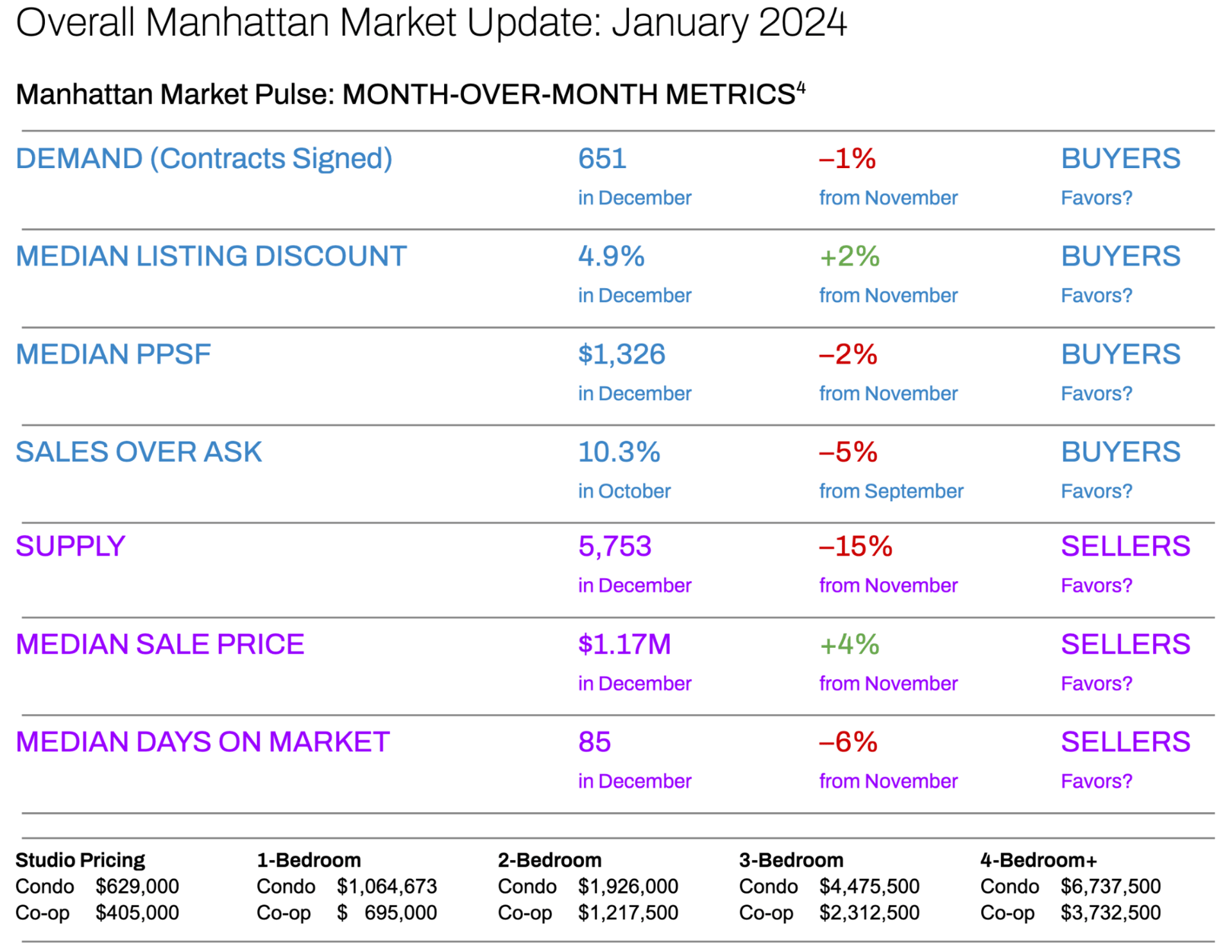Click the MEDIAN PPSF row title
Screen dimensions: 1232x952
(113, 354)
